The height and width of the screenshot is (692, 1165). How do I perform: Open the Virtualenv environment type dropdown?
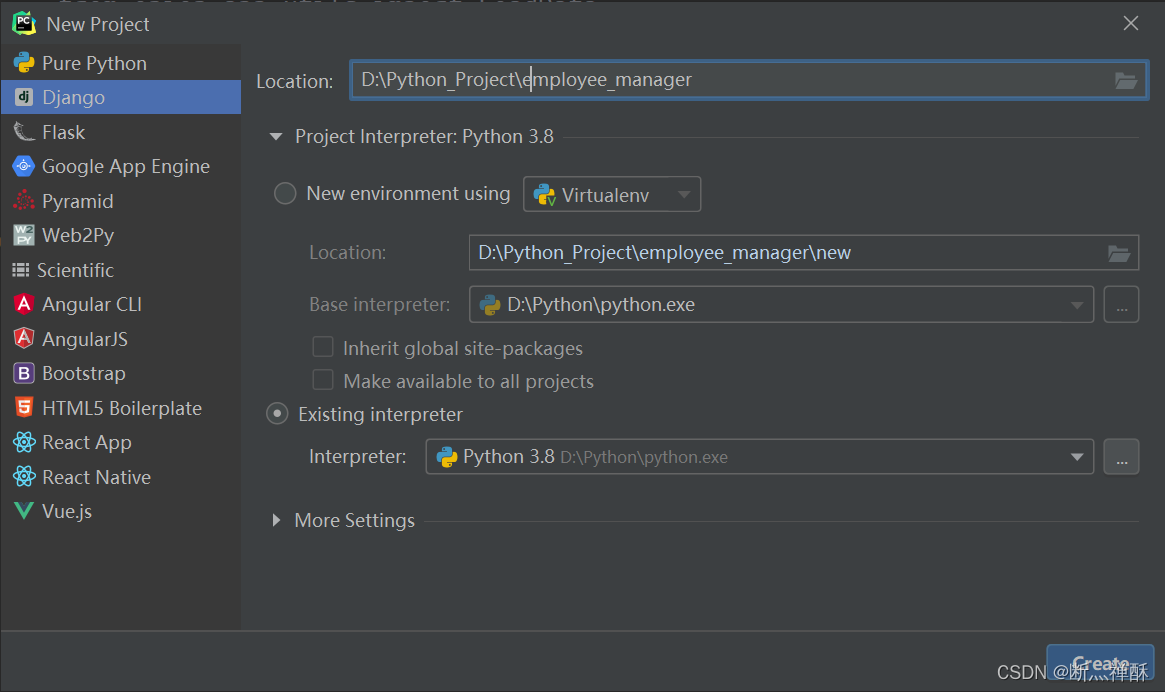coord(612,195)
